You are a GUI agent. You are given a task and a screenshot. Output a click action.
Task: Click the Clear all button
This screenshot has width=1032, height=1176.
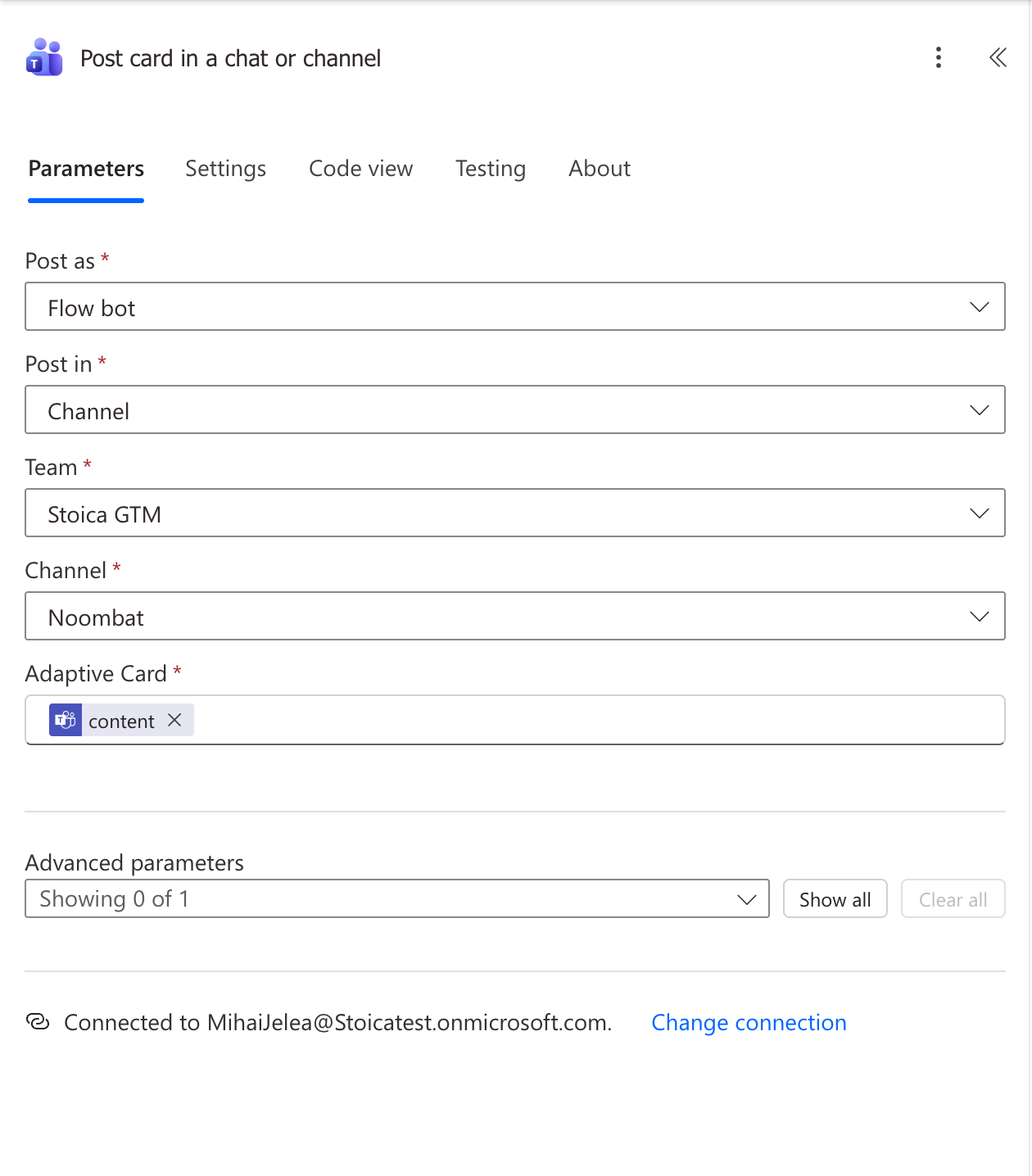click(953, 898)
